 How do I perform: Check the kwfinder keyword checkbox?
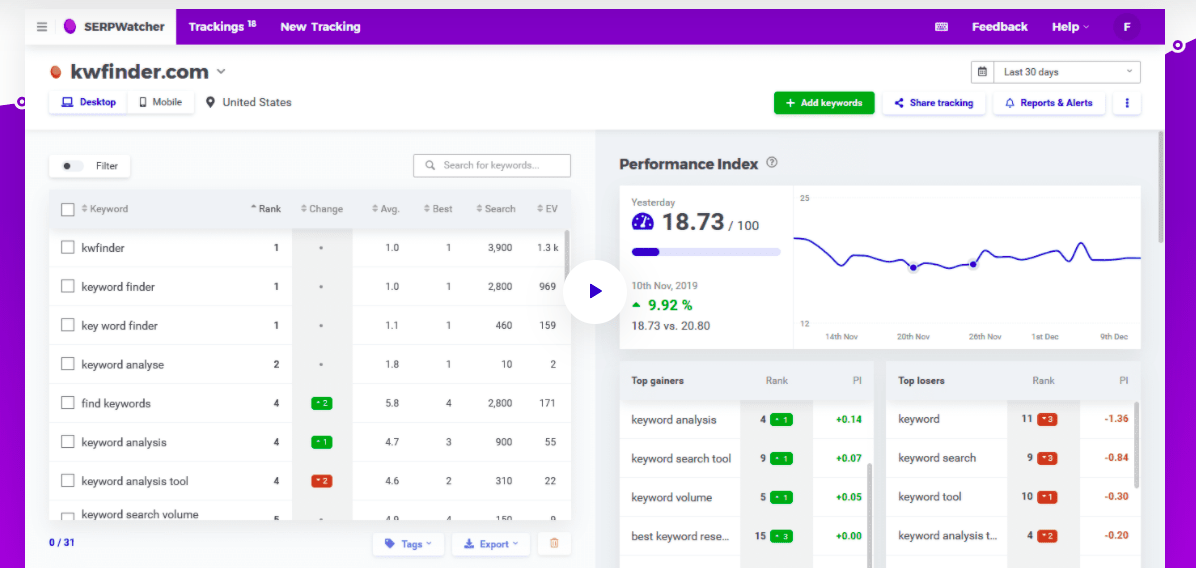67,247
